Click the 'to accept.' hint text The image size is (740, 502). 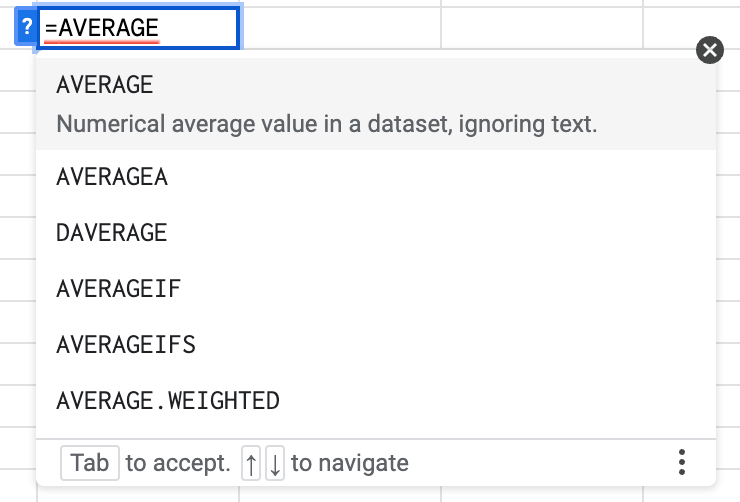178,463
